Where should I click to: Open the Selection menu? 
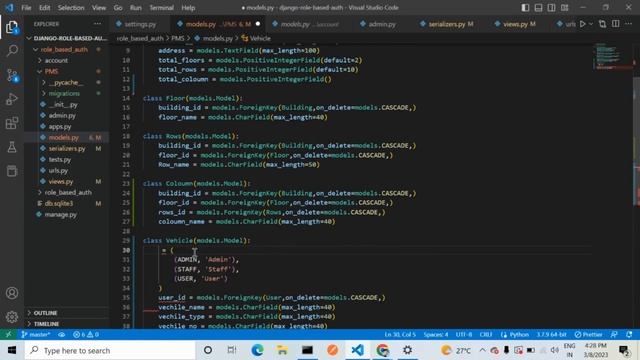pyautogui.click(x=71, y=8)
